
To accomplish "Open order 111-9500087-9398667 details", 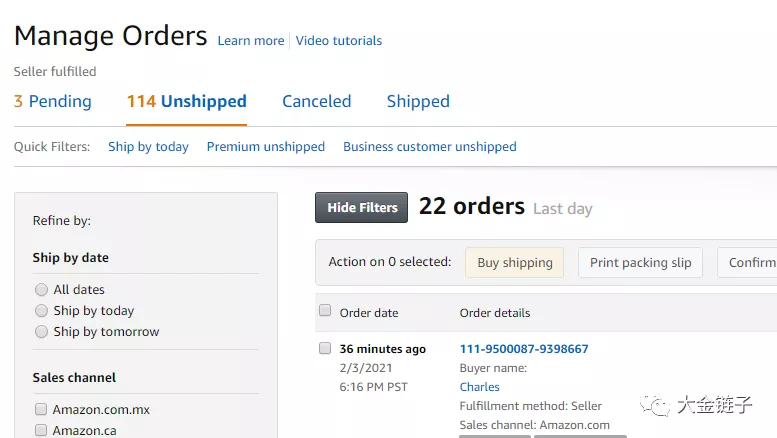I will click(x=523, y=349).
